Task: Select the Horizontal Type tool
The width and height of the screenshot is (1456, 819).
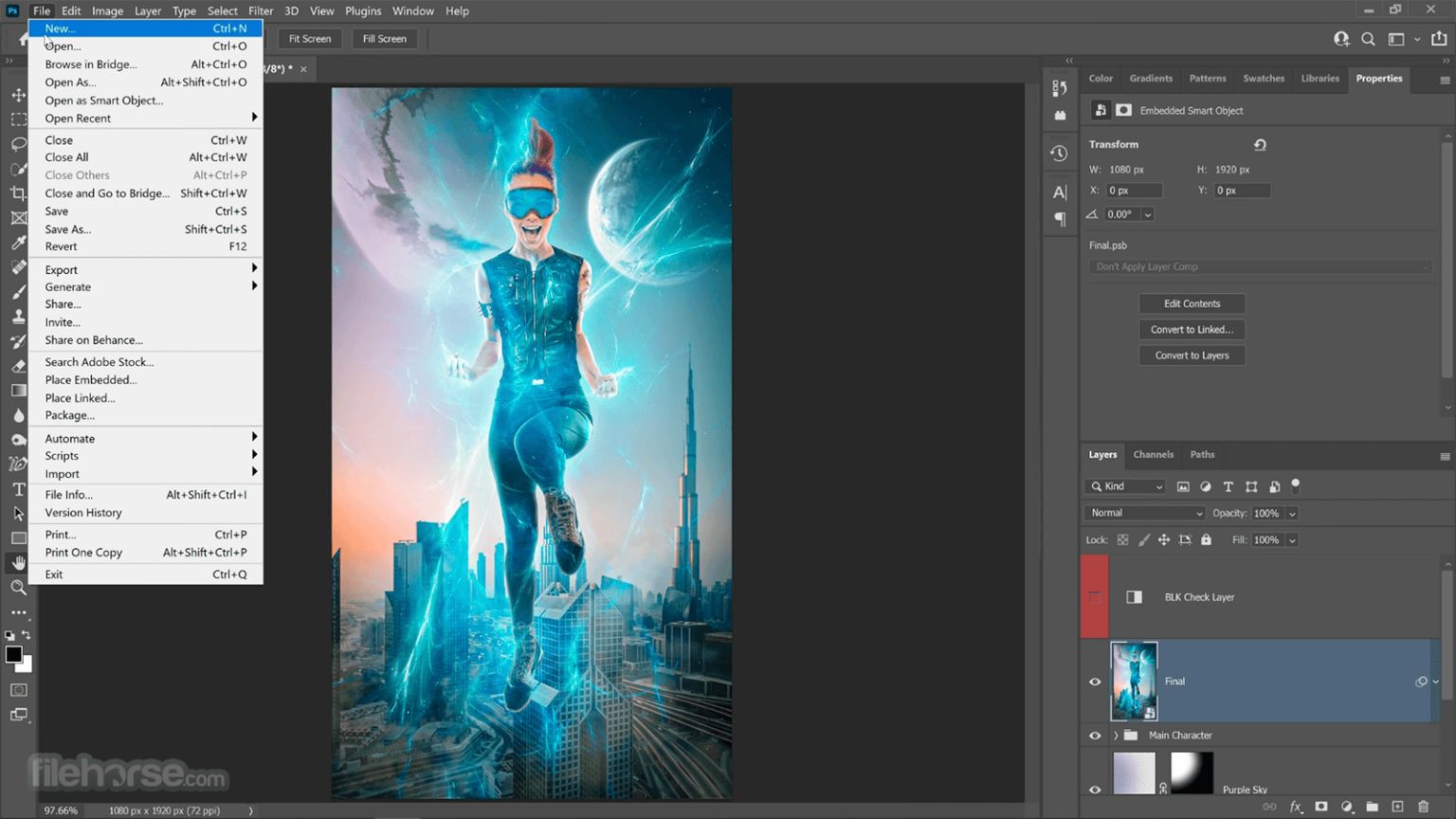Action: pyautogui.click(x=18, y=489)
